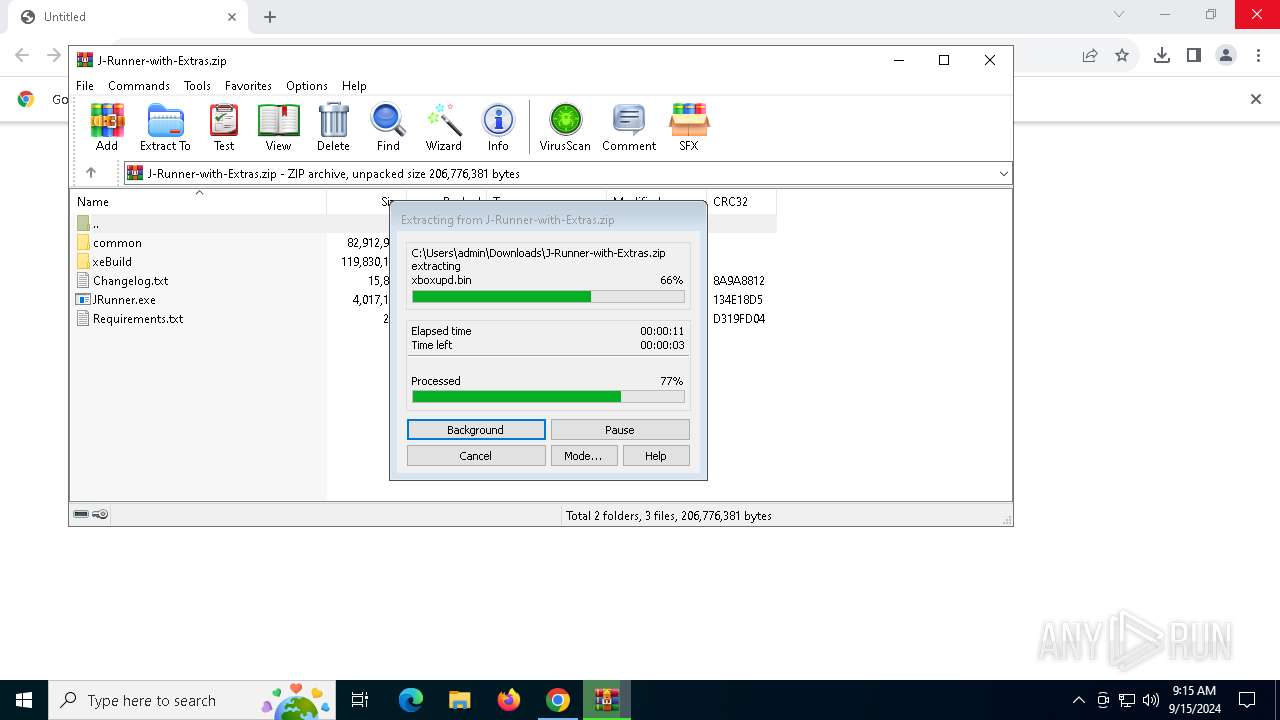
Task: Expand the archive path dropdown
Action: (x=1003, y=174)
